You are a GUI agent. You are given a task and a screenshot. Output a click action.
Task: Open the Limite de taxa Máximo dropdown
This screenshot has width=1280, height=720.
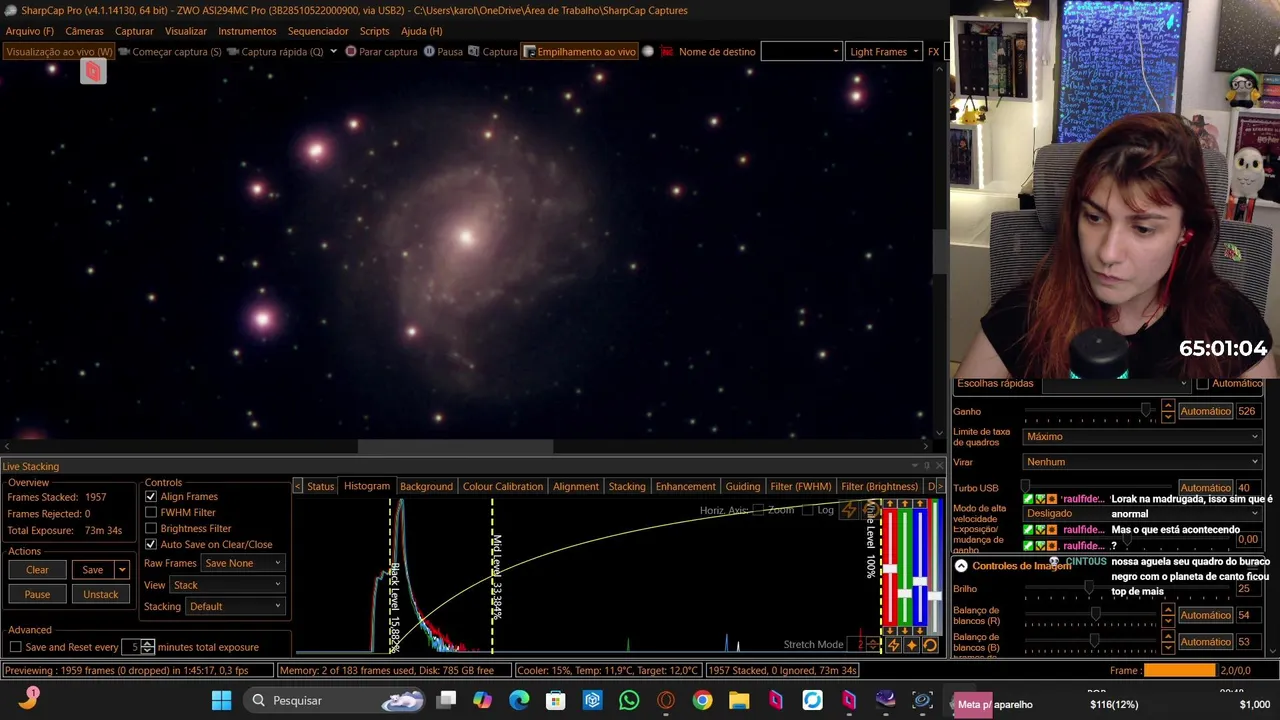(1142, 436)
